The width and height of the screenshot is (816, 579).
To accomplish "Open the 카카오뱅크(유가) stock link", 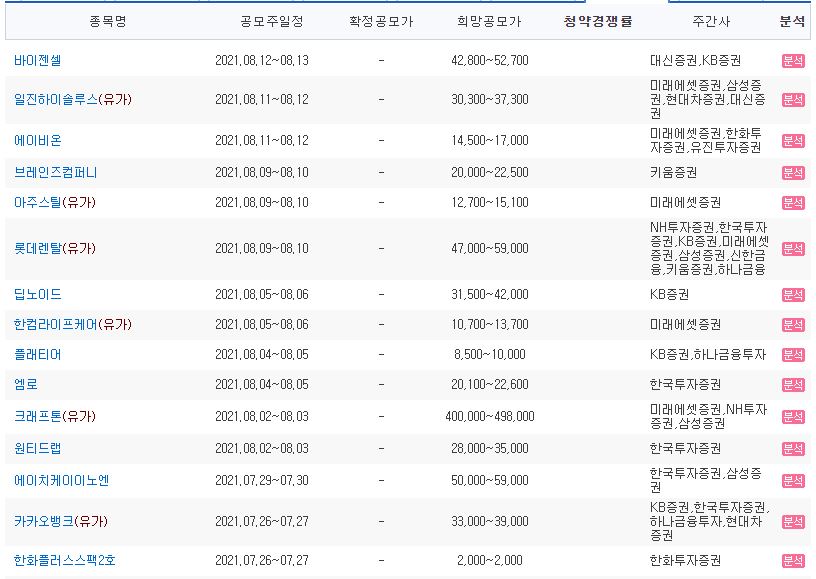I will [x=61, y=521].
